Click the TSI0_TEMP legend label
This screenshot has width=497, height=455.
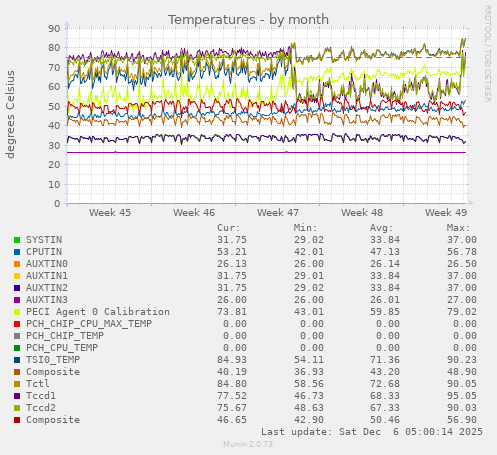point(53,360)
